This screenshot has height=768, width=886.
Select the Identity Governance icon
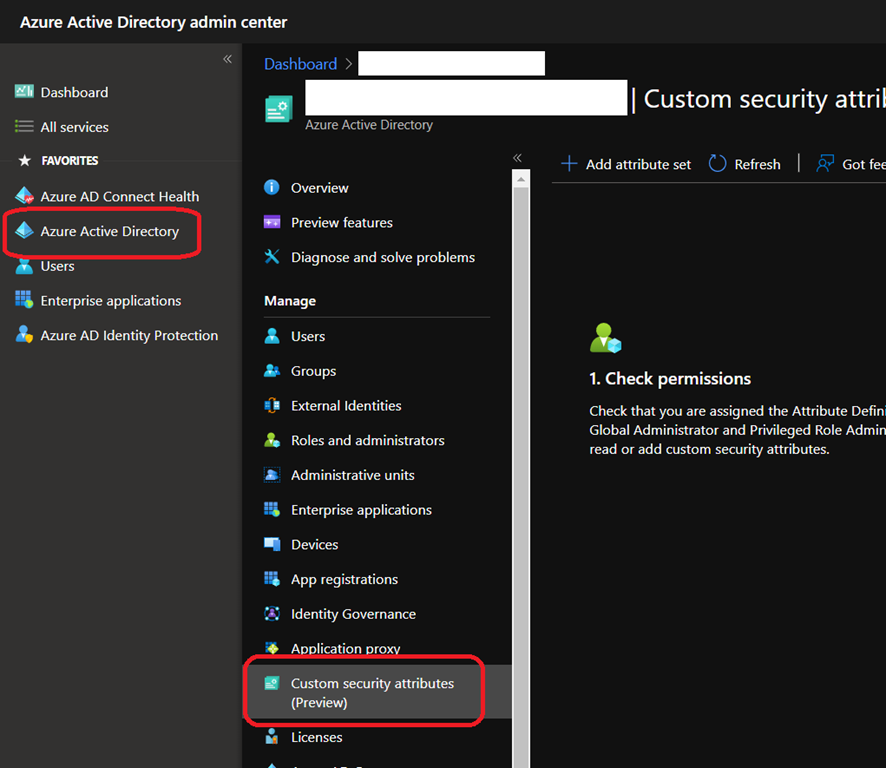pyautogui.click(x=272, y=614)
